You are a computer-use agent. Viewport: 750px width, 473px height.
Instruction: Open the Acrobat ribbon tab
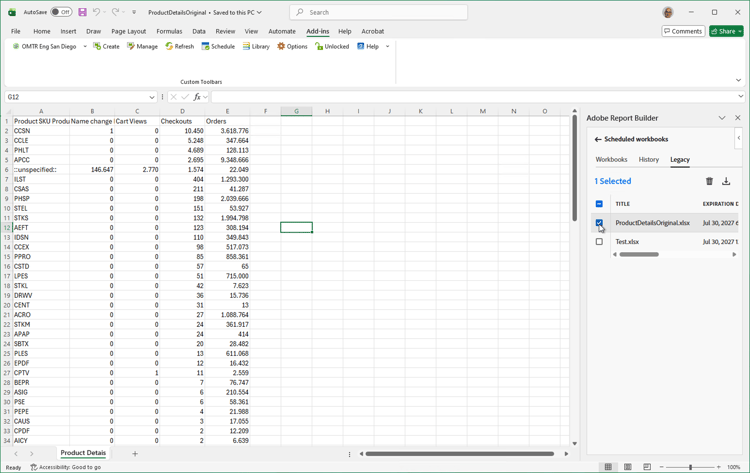pyautogui.click(x=373, y=31)
